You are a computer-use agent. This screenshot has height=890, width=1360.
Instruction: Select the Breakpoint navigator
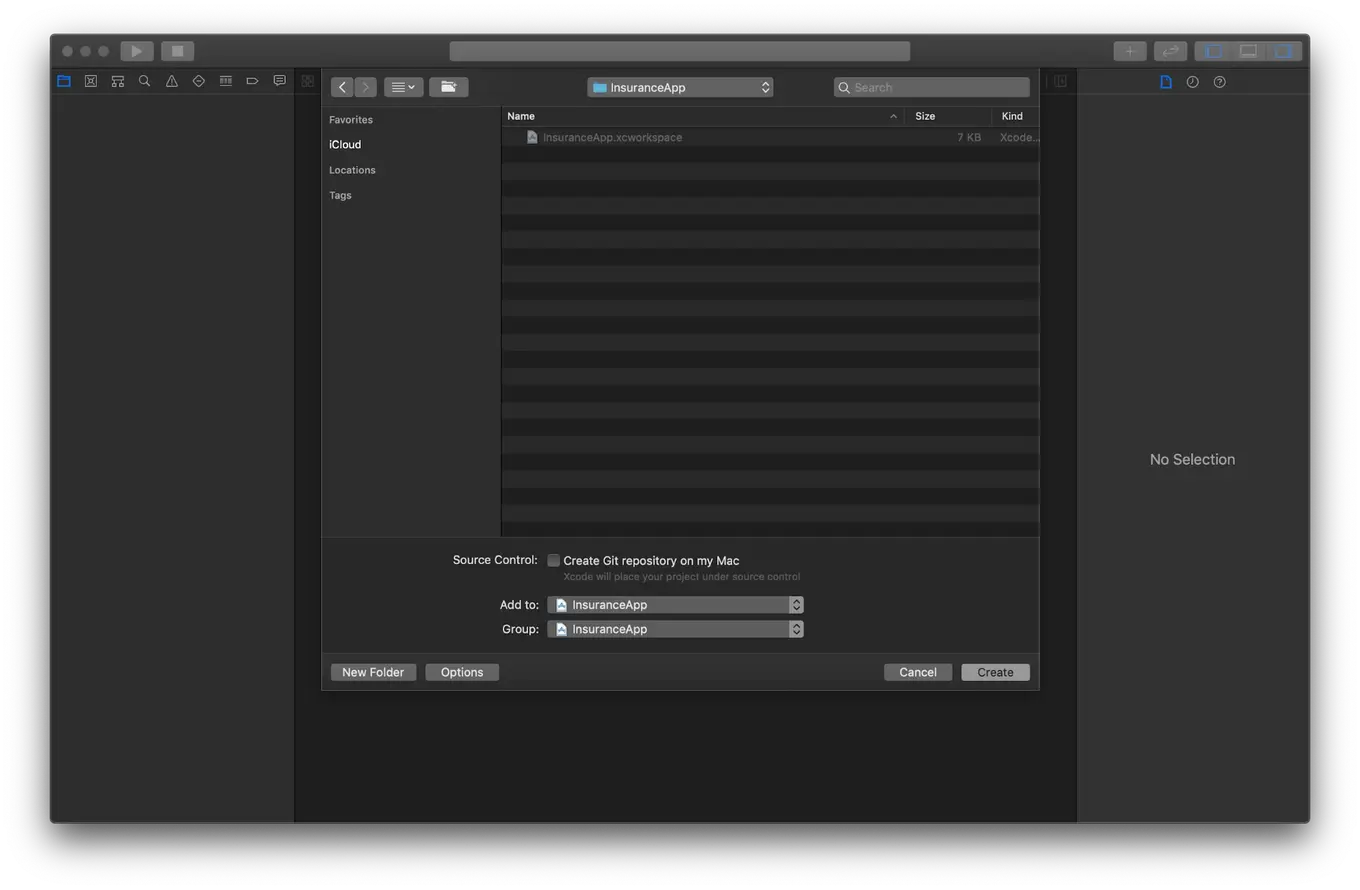click(x=252, y=81)
